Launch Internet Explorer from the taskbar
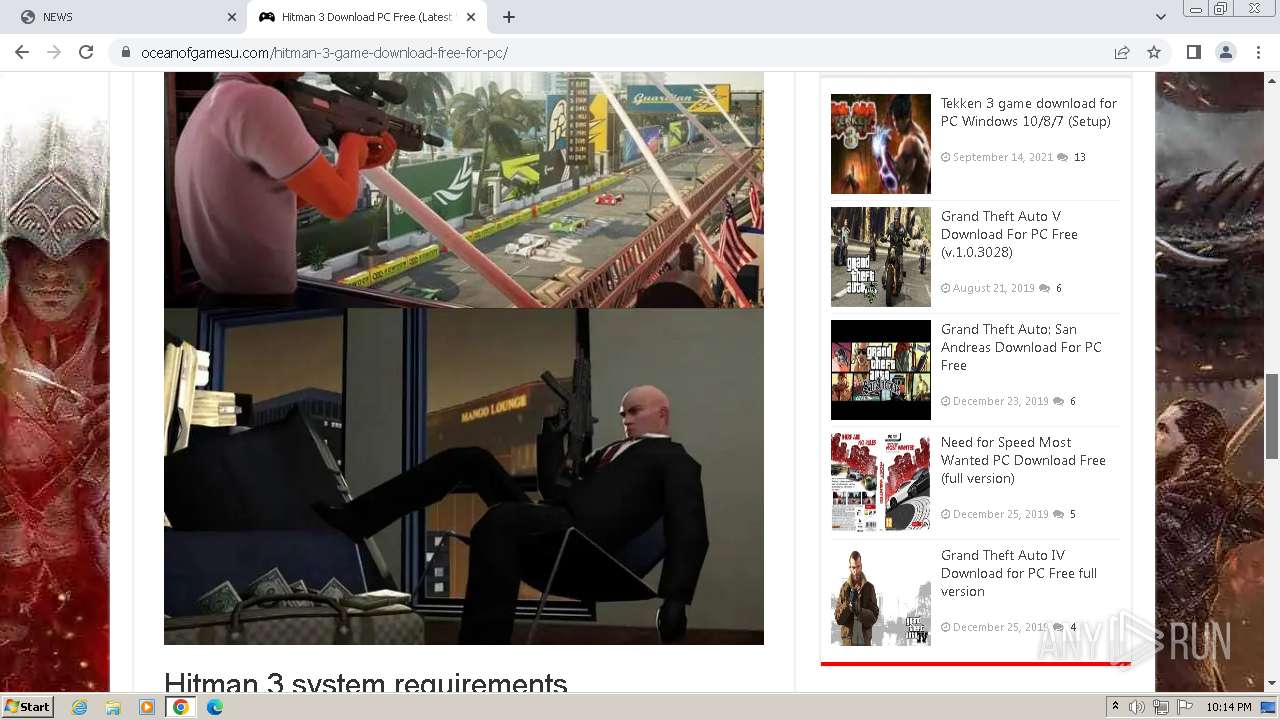The image size is (1280, 720). [79, 707]
